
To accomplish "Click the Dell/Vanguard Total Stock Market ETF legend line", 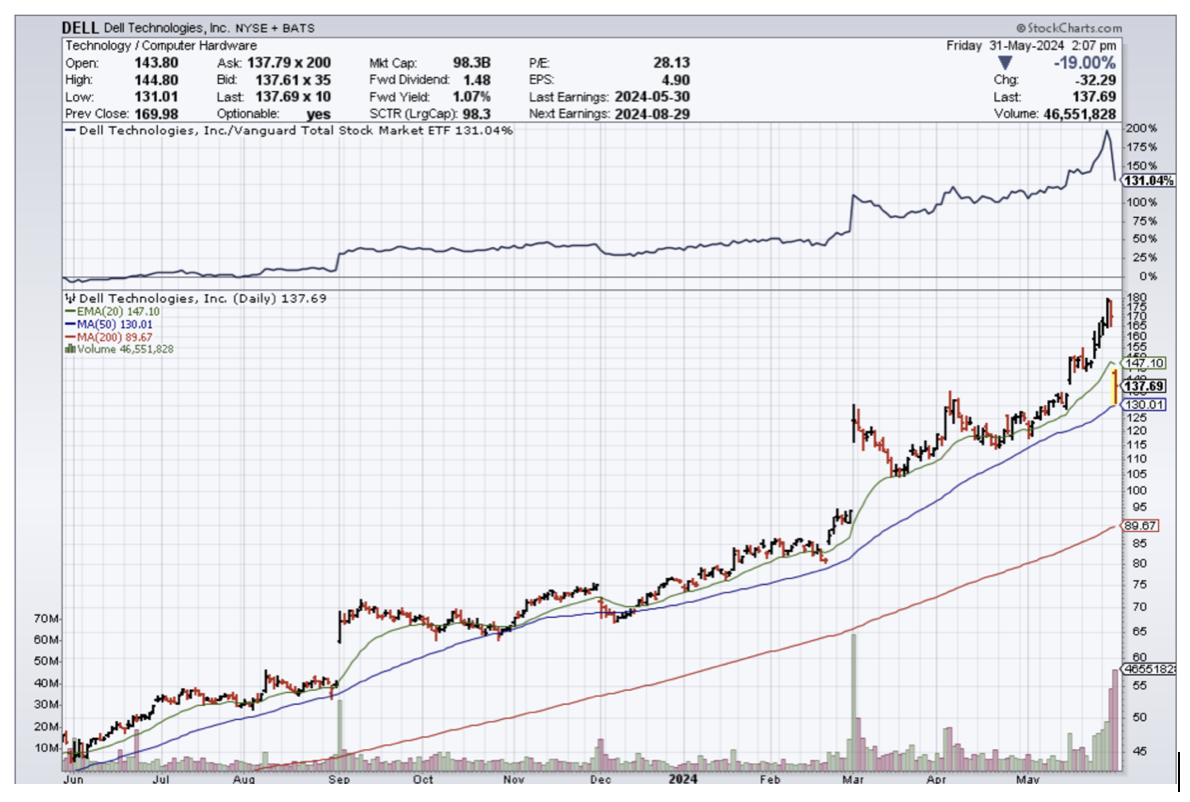I will pyautogui.click(x=290, y=130).
